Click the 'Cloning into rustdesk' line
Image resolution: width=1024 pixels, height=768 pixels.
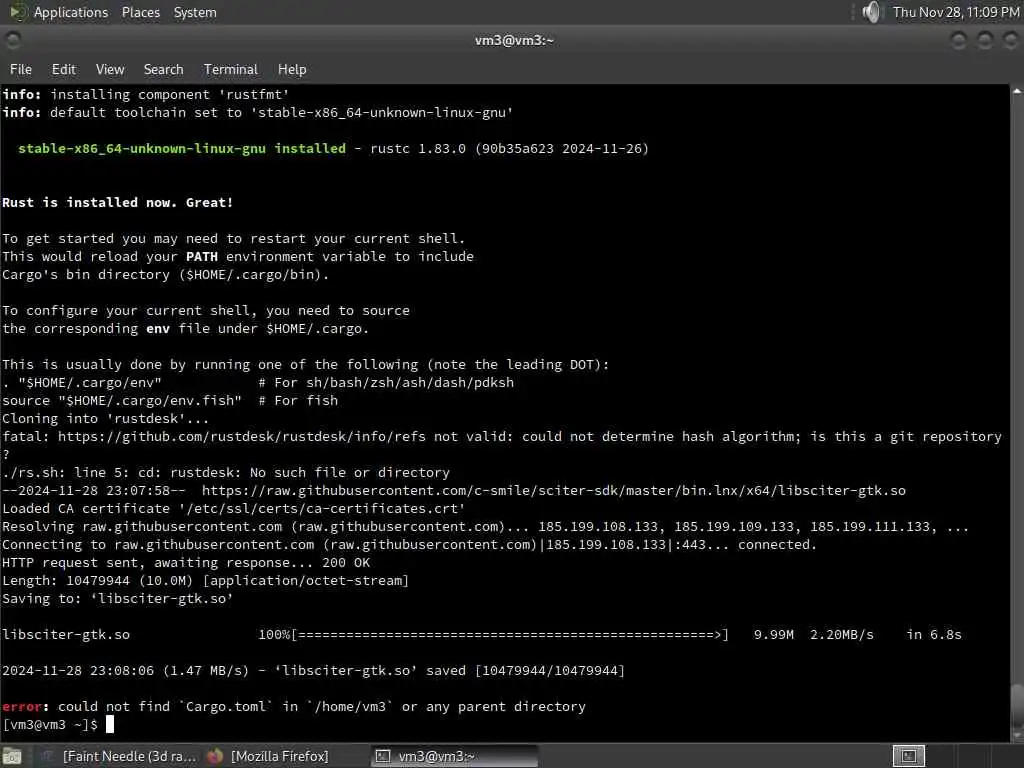(x=105, y=419)
